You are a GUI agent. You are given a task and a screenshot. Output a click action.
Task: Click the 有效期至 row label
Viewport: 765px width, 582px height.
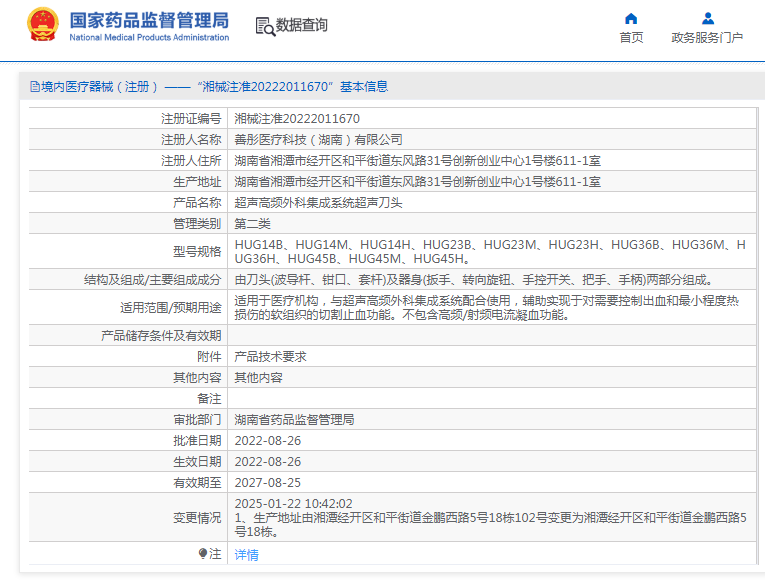click(x=197, y=482)
